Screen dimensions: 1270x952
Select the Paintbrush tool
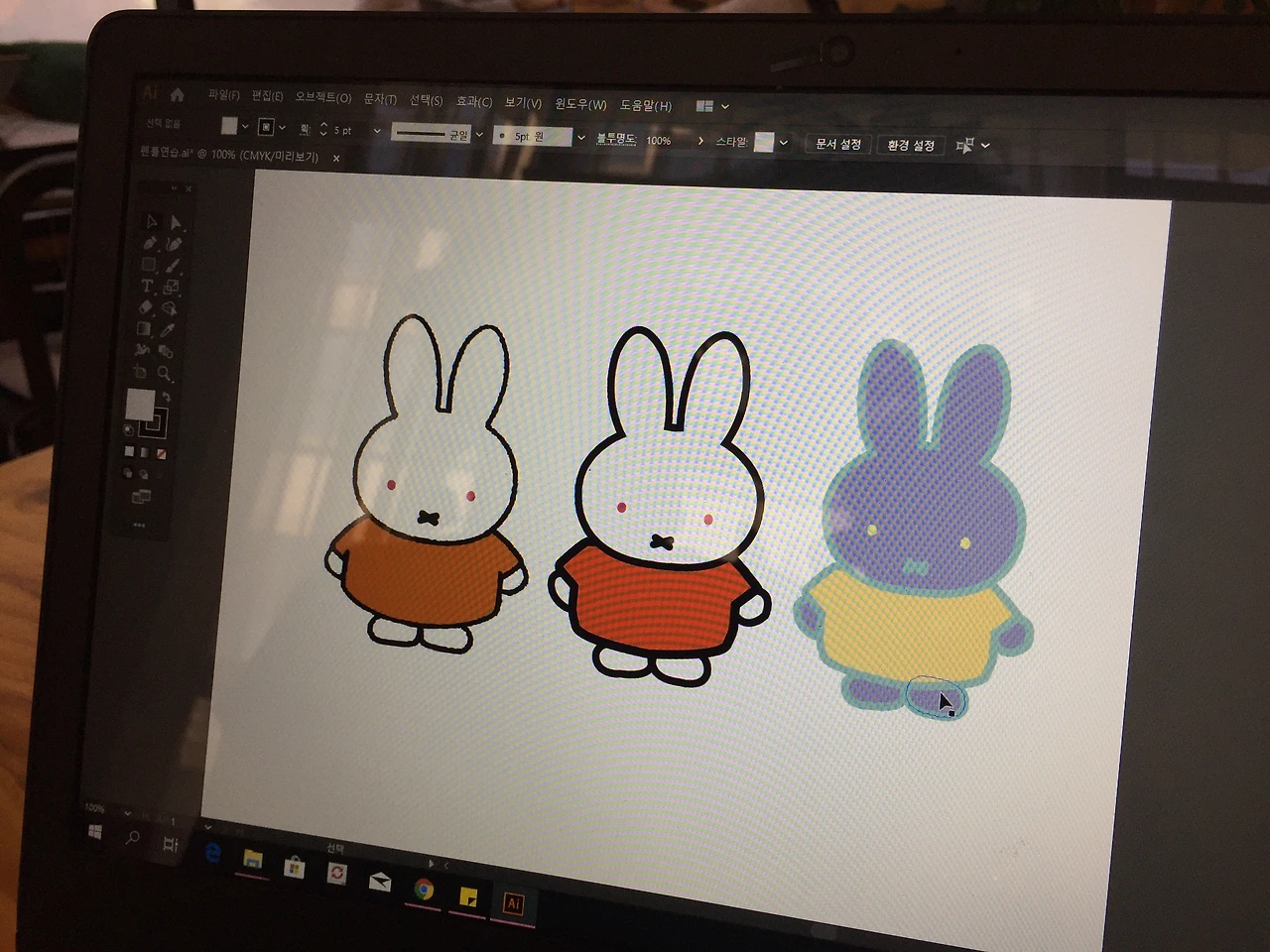pyautogui.click(x=173, y=267)
